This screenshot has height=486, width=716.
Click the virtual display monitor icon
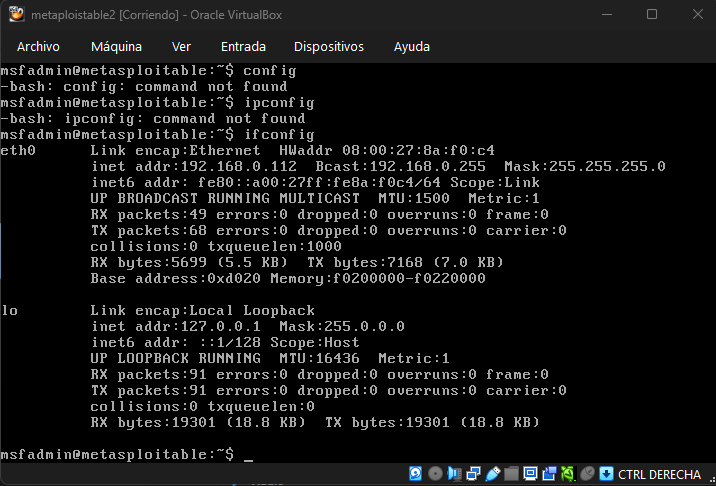(x=530, y=474)
